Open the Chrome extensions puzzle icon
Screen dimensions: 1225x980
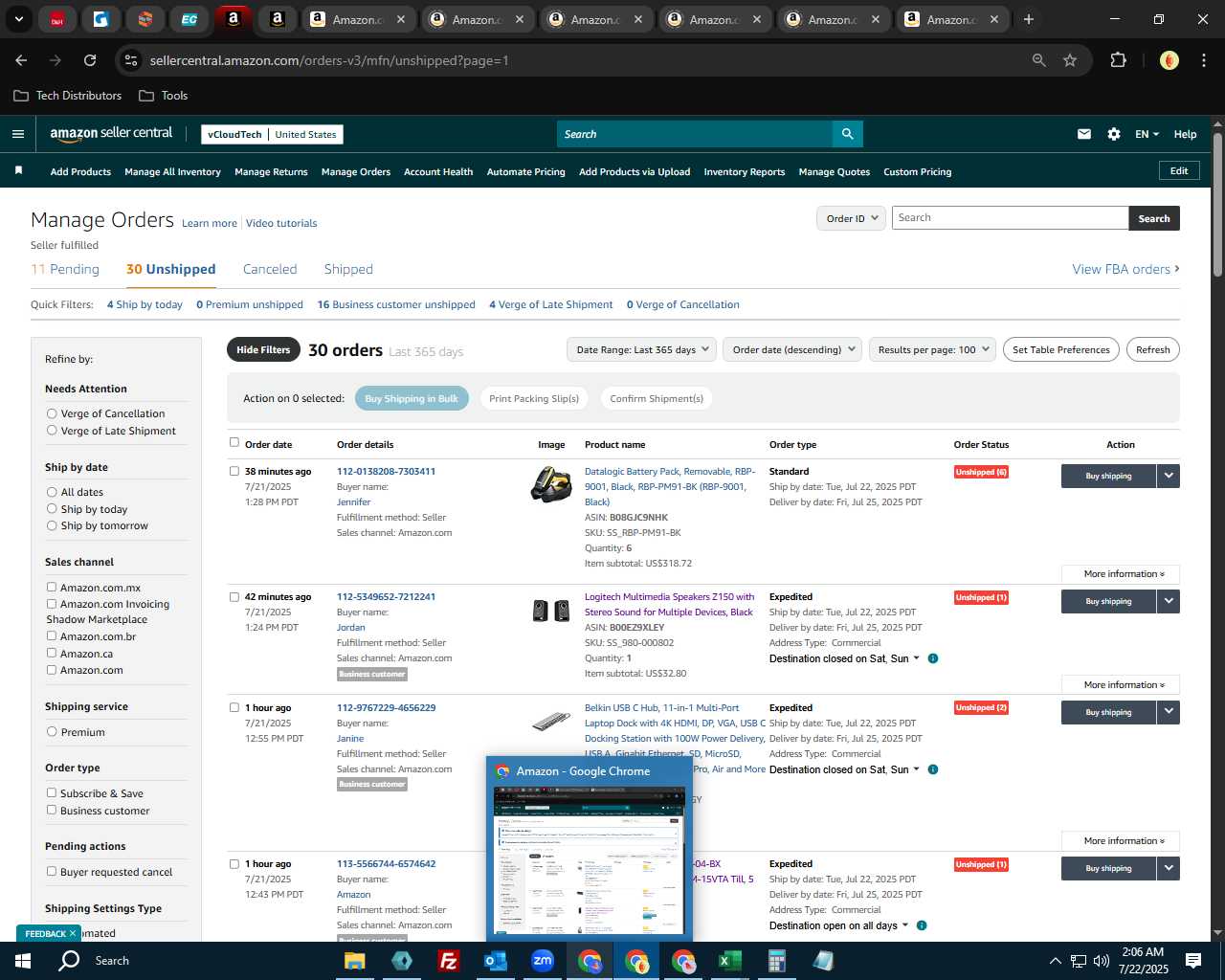pyautogui.click(x=1118, y=60)
